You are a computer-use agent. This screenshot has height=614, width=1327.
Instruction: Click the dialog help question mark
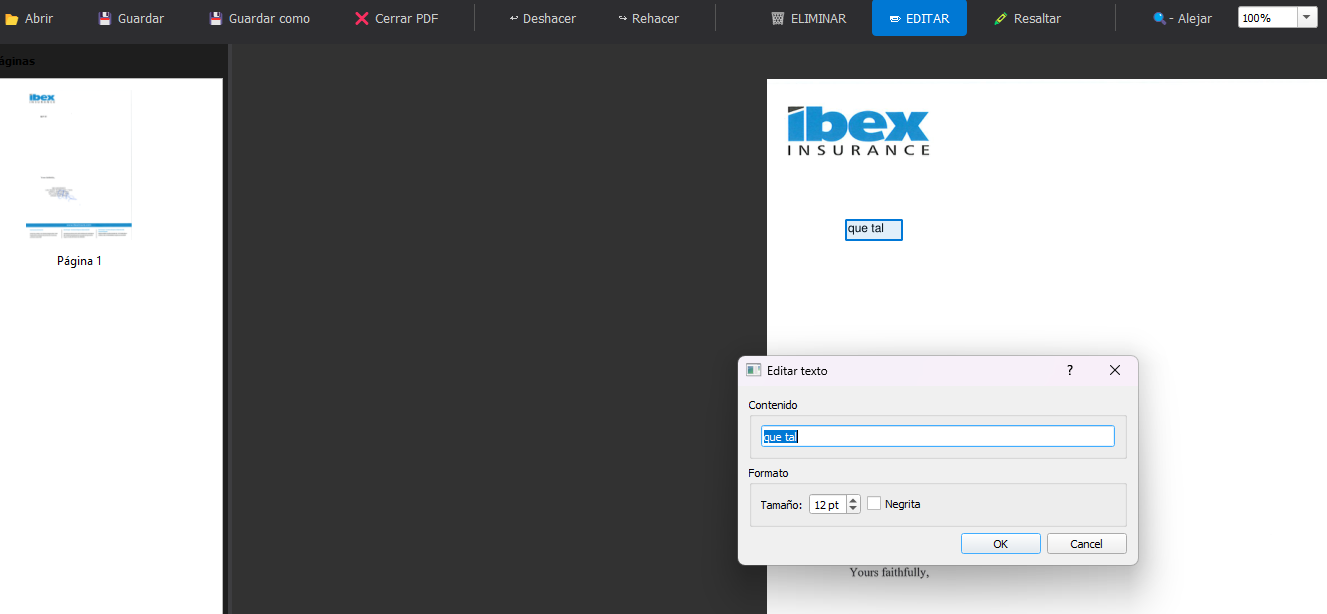[1070, 370]
